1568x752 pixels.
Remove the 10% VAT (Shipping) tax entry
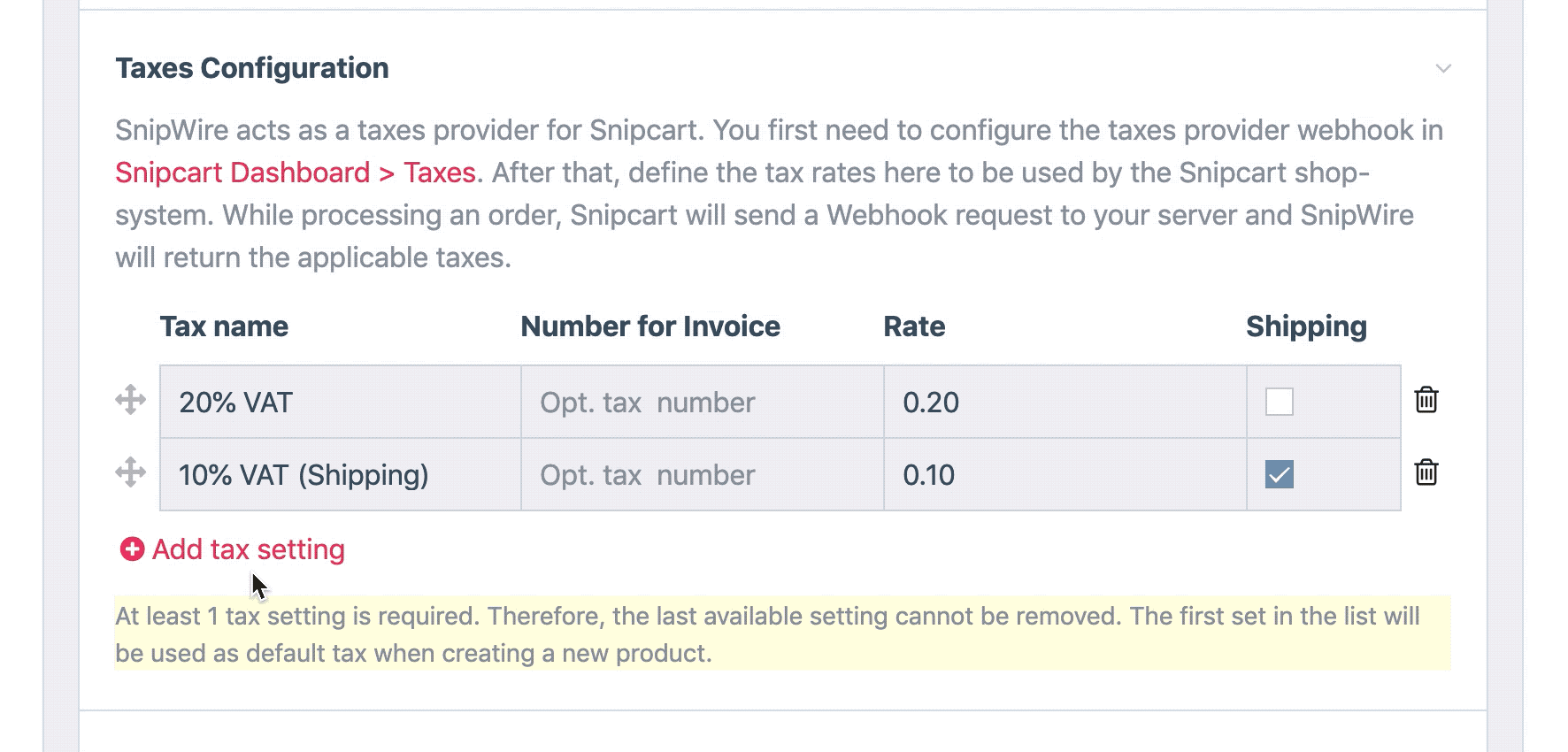pyautogui.click(x=1427, y=473)
